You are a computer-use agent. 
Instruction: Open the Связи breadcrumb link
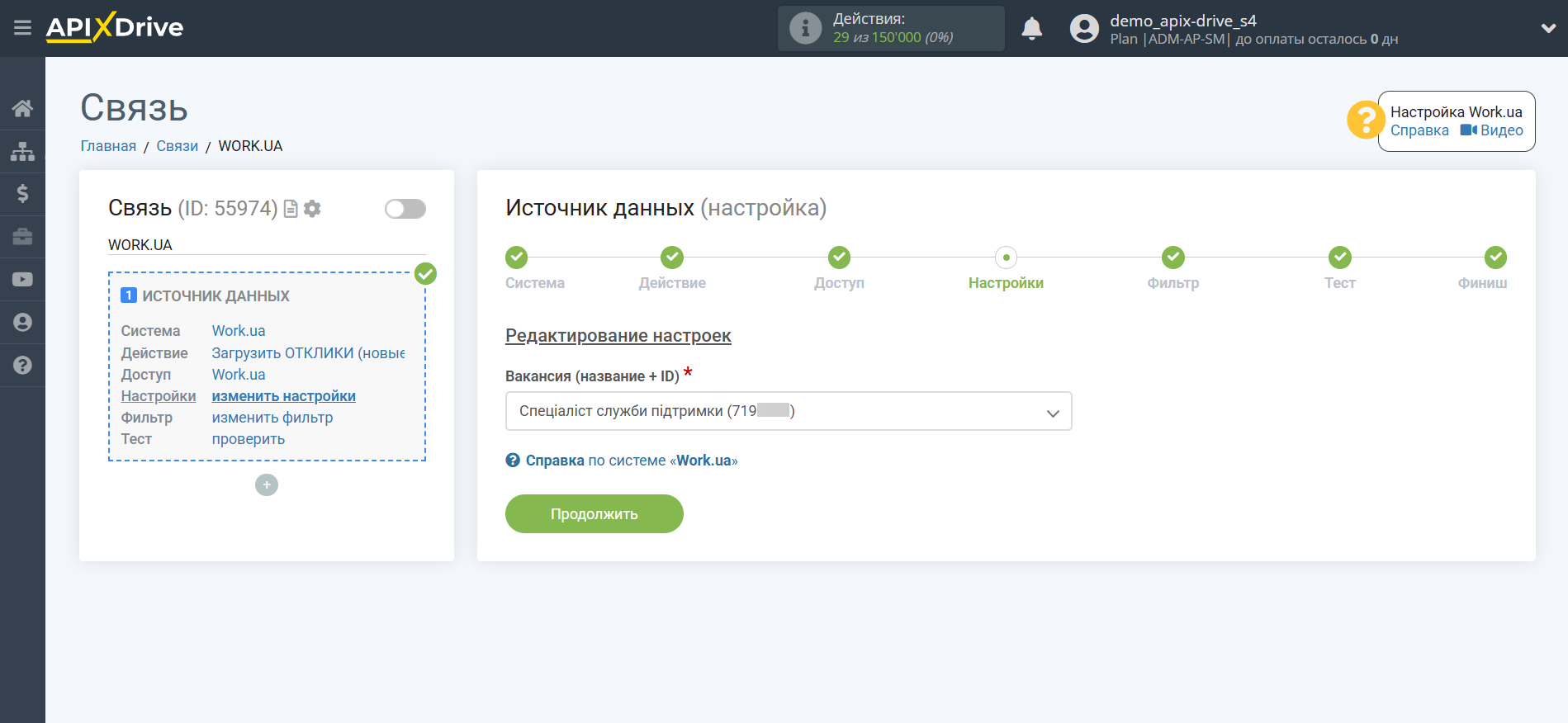(x=177, y=146)
